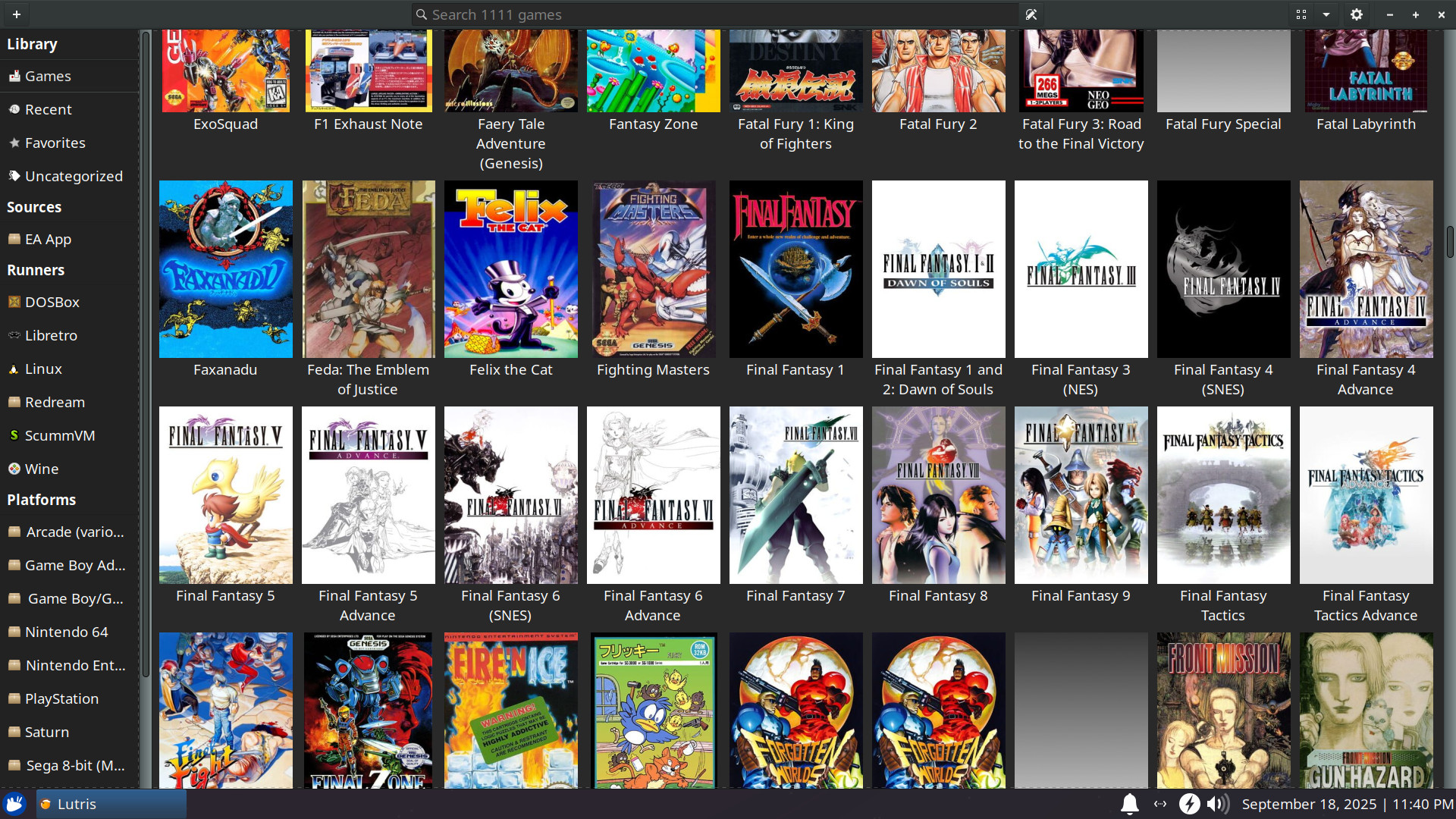Toggle grid view layout button

1301,14
